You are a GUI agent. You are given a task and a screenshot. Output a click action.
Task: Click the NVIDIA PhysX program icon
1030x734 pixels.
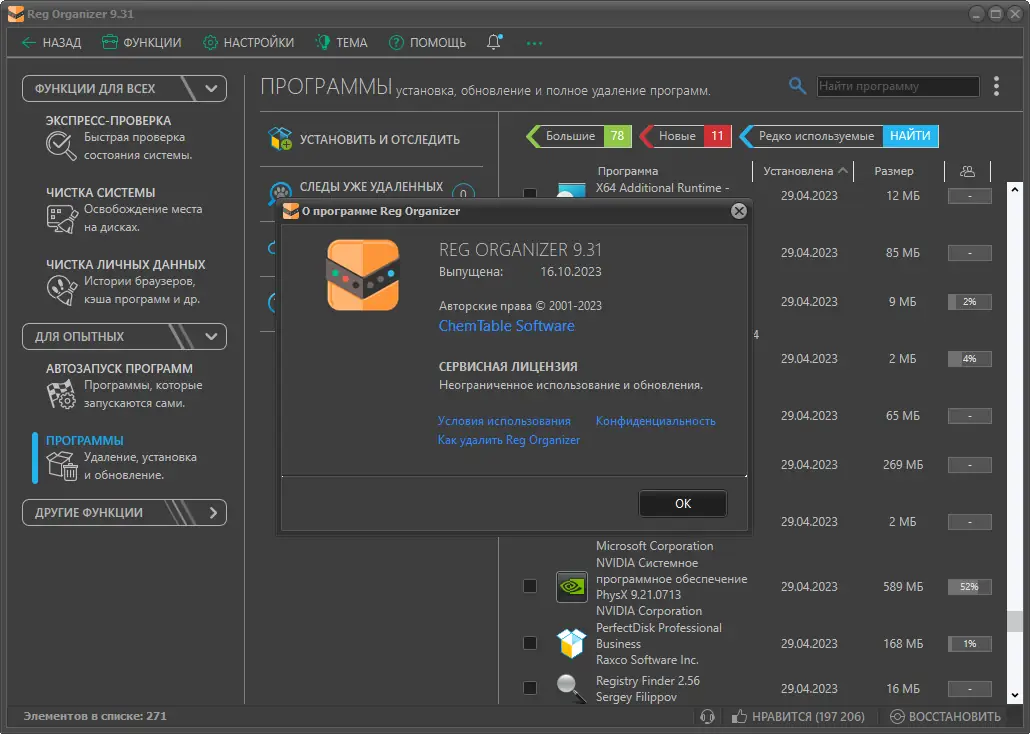pos(571,586)
